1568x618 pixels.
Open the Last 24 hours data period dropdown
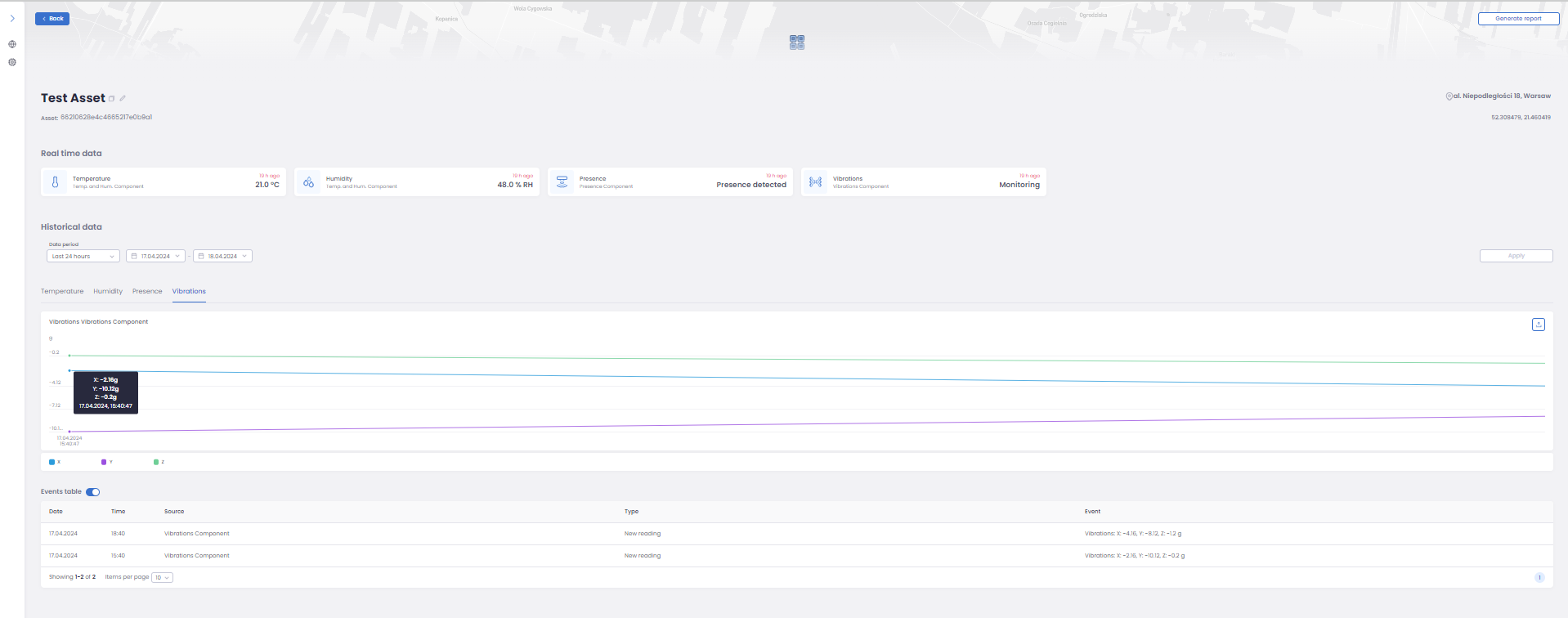(x=83, y=256)
